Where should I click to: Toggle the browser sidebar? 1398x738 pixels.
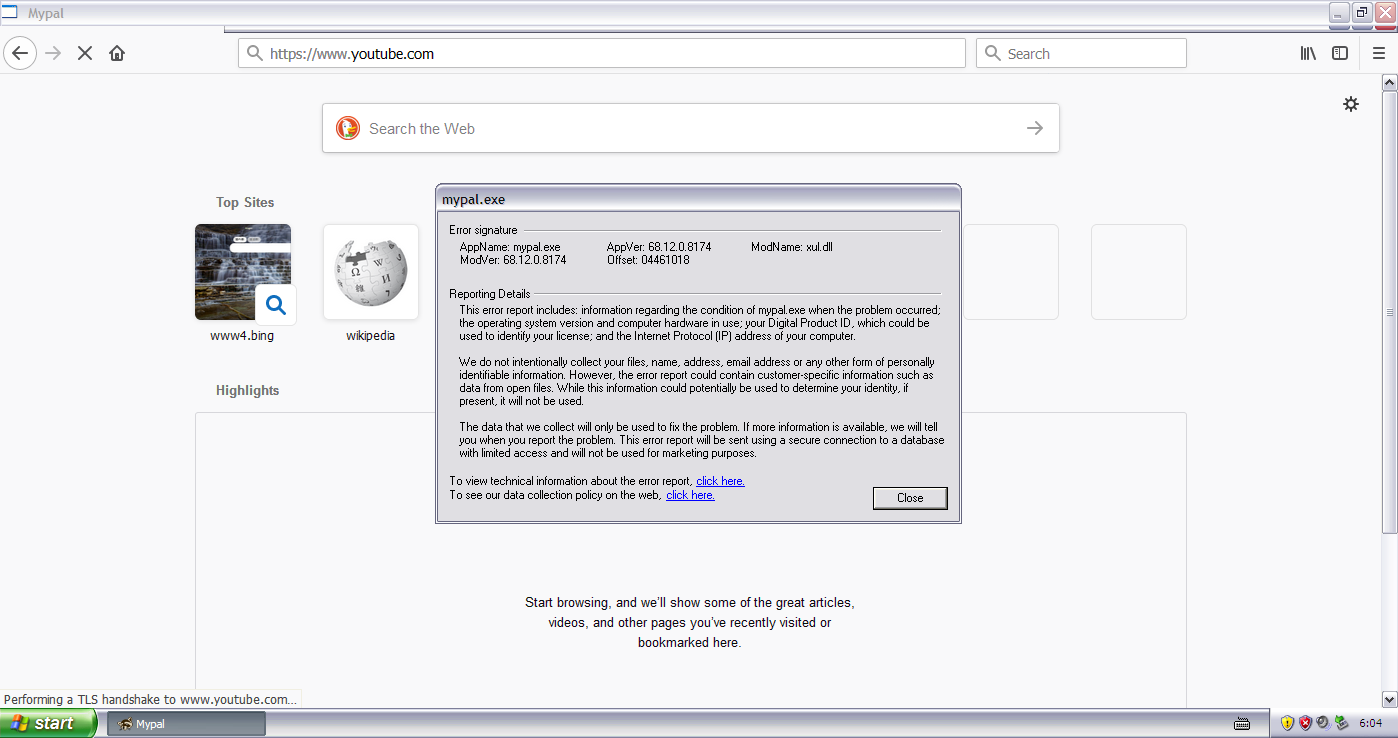tap(1340, 53)
